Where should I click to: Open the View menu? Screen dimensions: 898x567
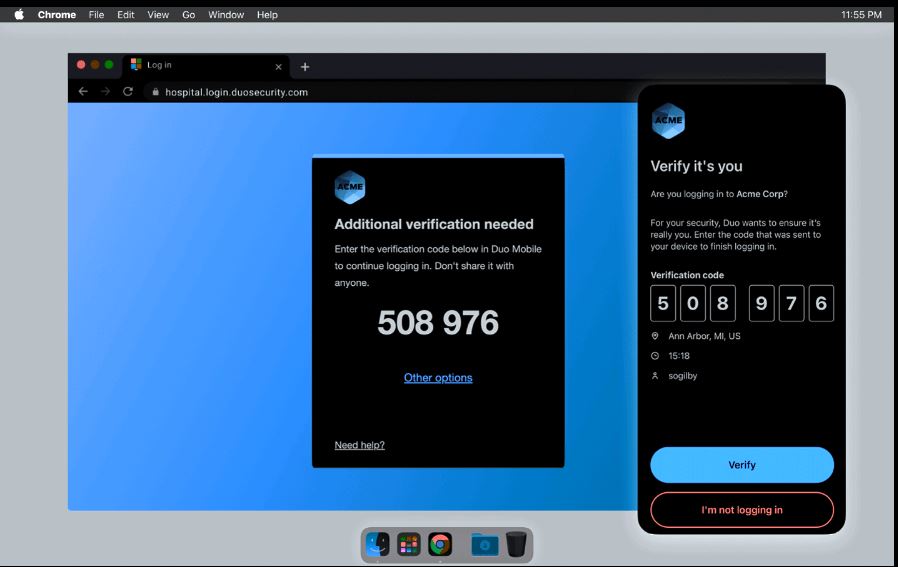[x=158, y=15]
